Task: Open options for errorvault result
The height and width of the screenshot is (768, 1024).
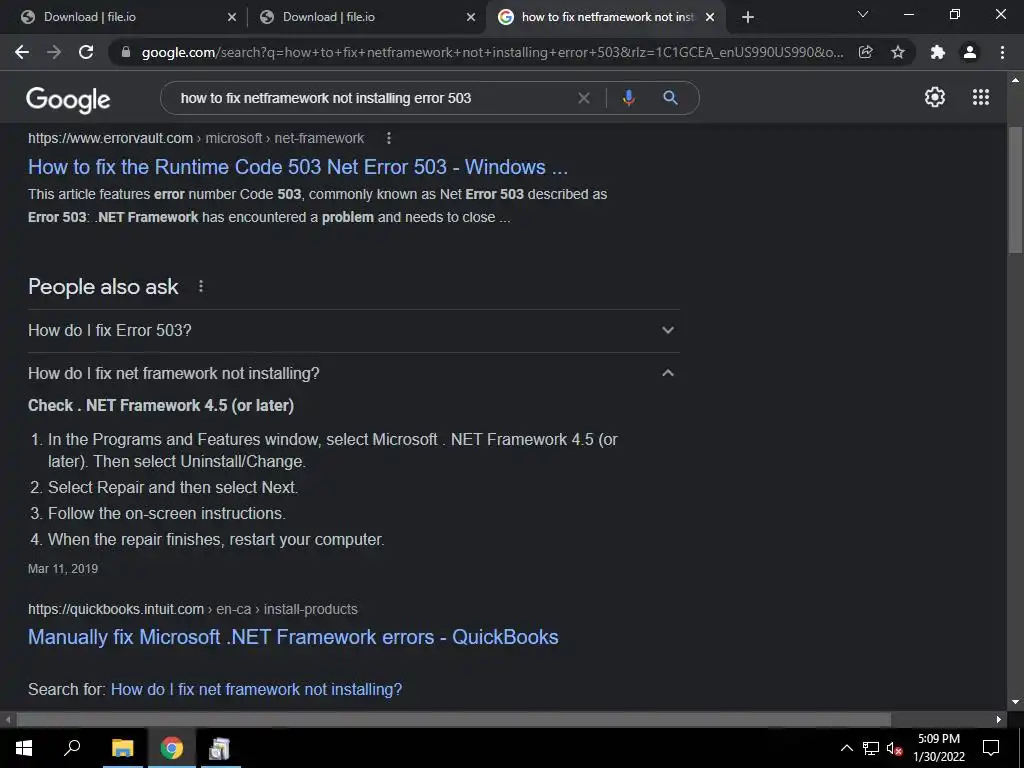Action: [389, 138]
